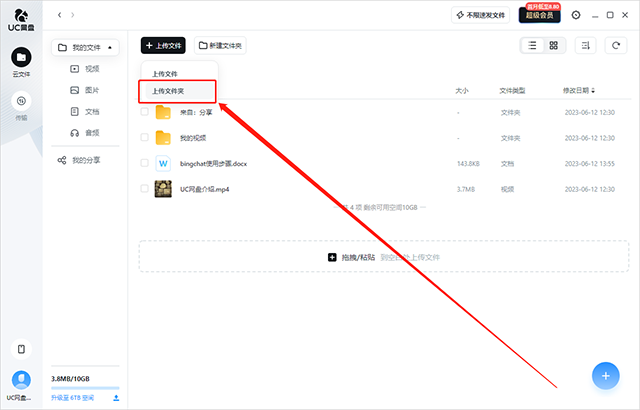This screenshot has height=410, width=640.
Task: Click the upgrade upload arrow icon
Action: coord(116,397)
